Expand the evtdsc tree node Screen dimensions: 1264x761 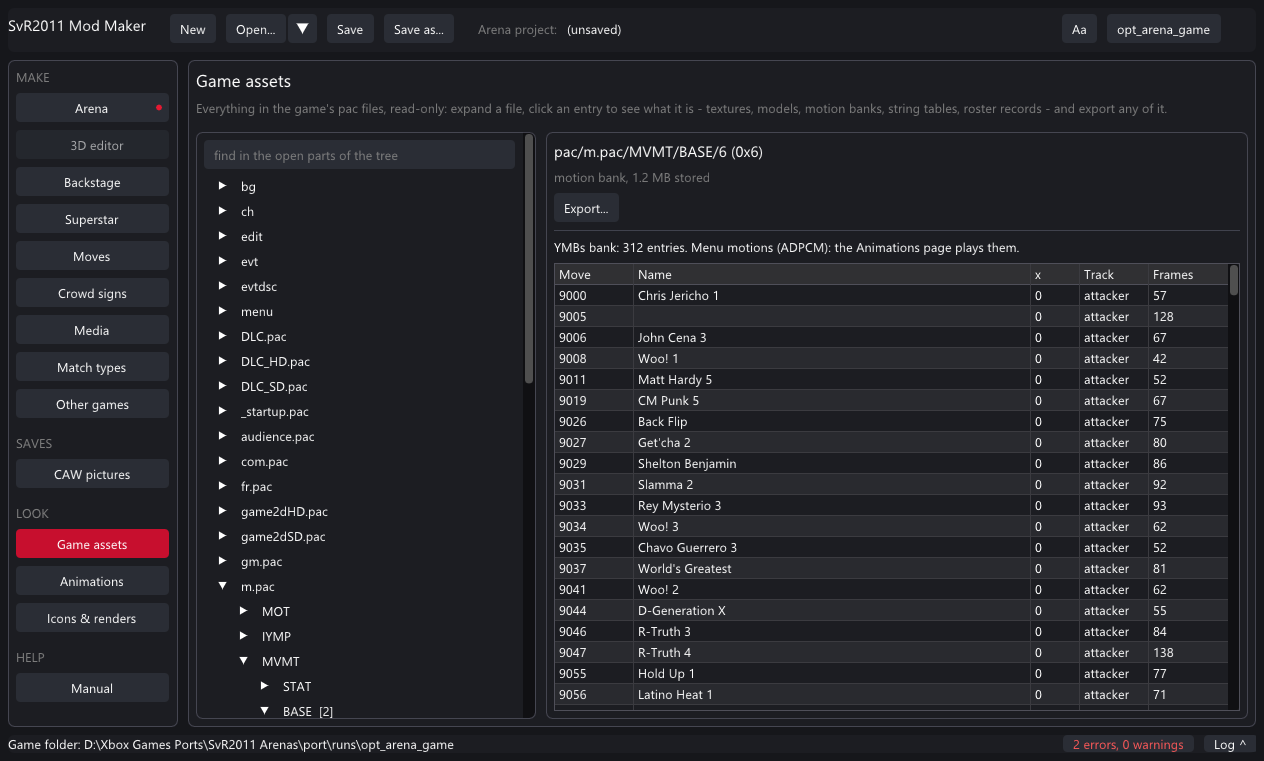223,286
